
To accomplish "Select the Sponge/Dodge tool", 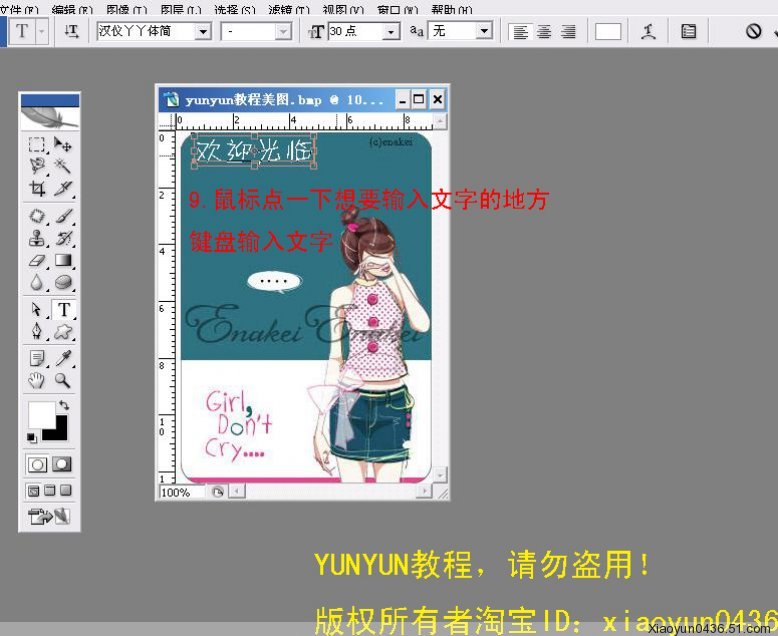I will point(63,282).
